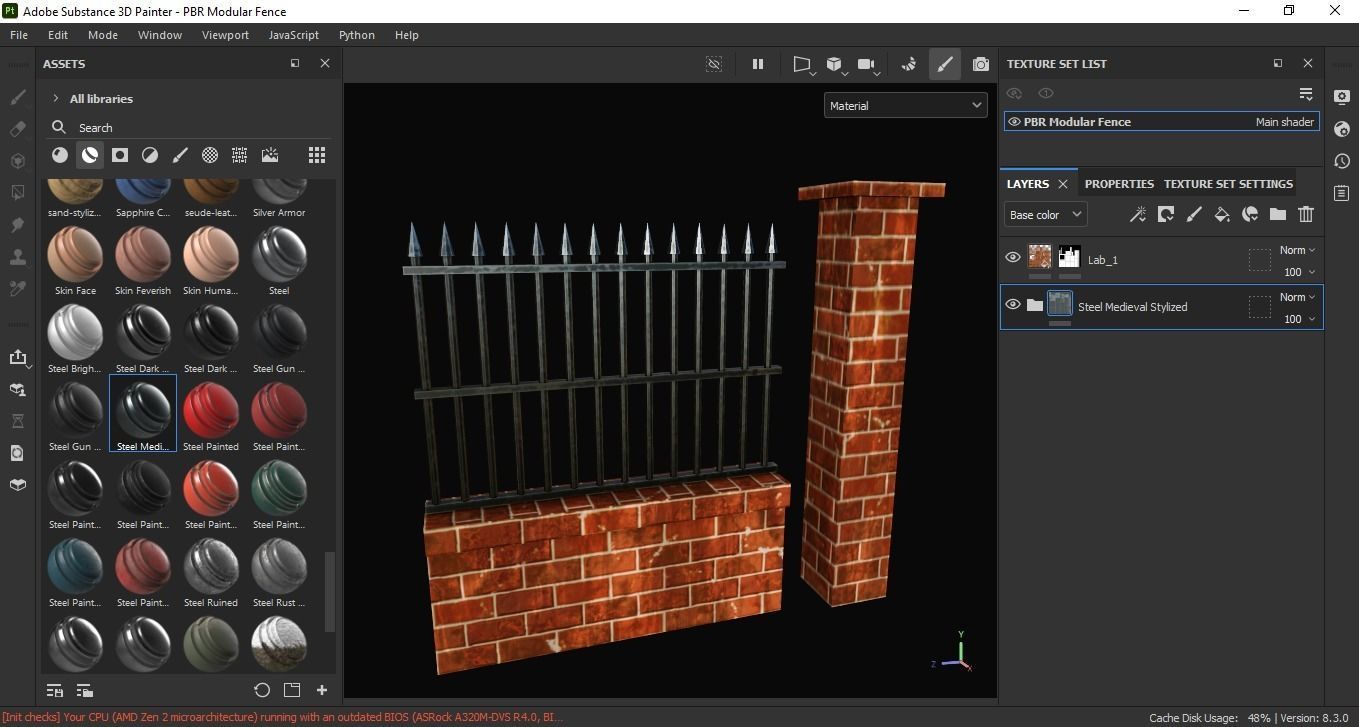Switch to the TEXTURE SET SETTINGS tab
This screenshot has width=1359, height=727.
pos(1228,184)
